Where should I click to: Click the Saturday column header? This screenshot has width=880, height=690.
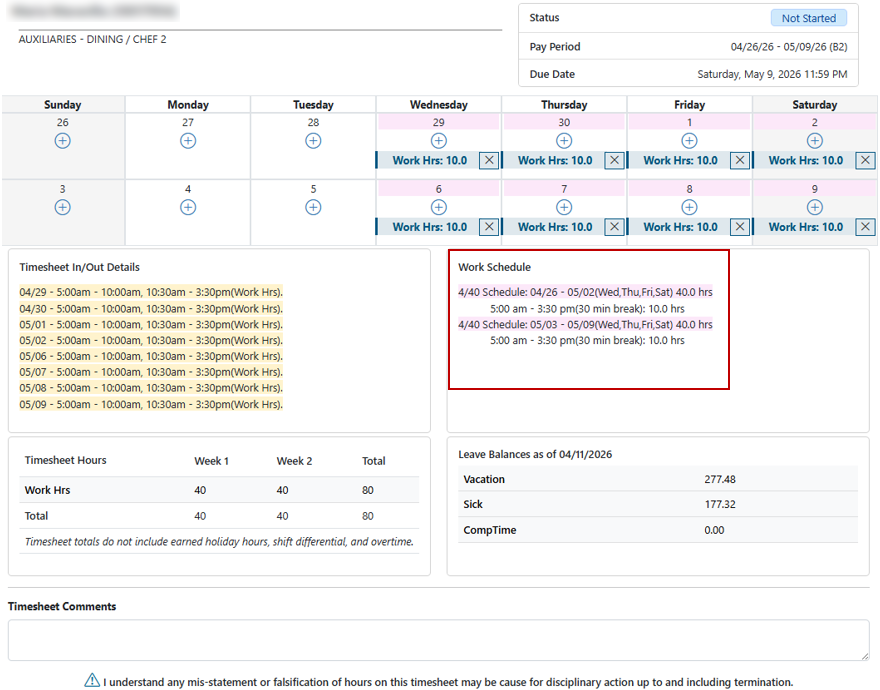(815, 105)
